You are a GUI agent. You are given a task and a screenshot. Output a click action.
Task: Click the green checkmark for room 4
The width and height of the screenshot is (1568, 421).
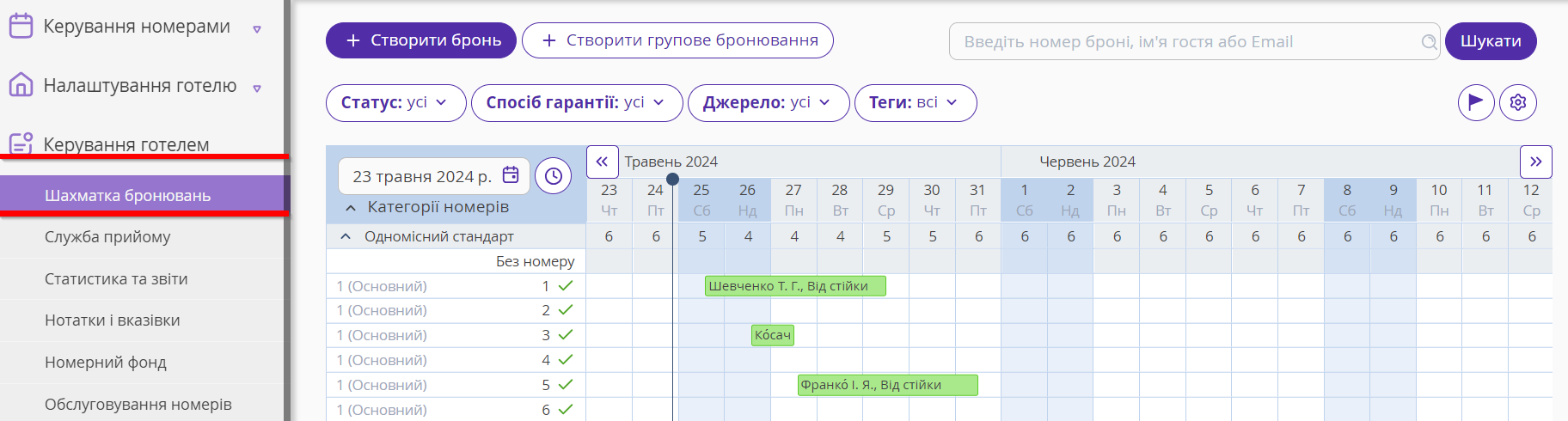point(566,360)
